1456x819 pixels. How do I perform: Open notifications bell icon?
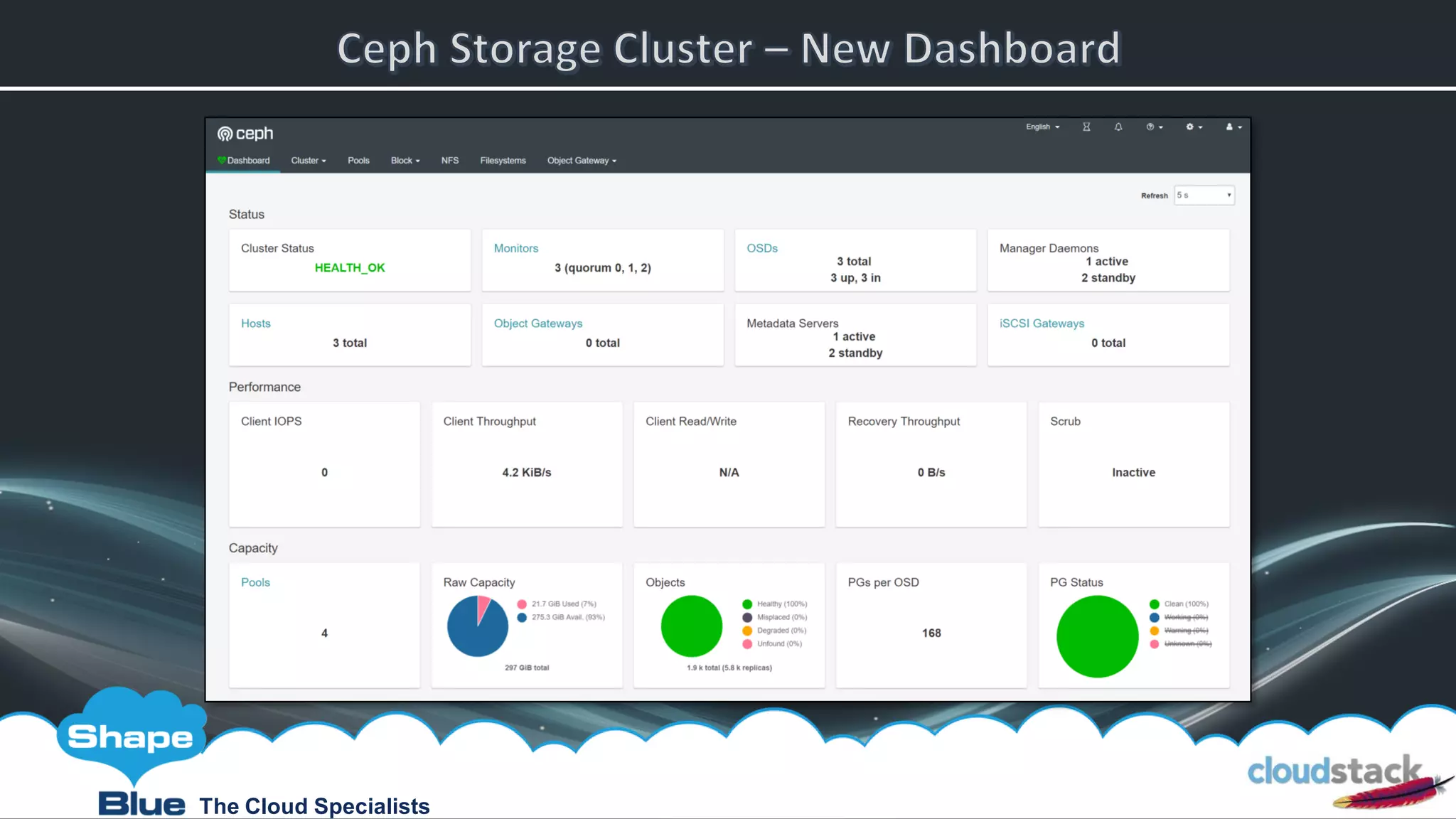point(1118,127)
